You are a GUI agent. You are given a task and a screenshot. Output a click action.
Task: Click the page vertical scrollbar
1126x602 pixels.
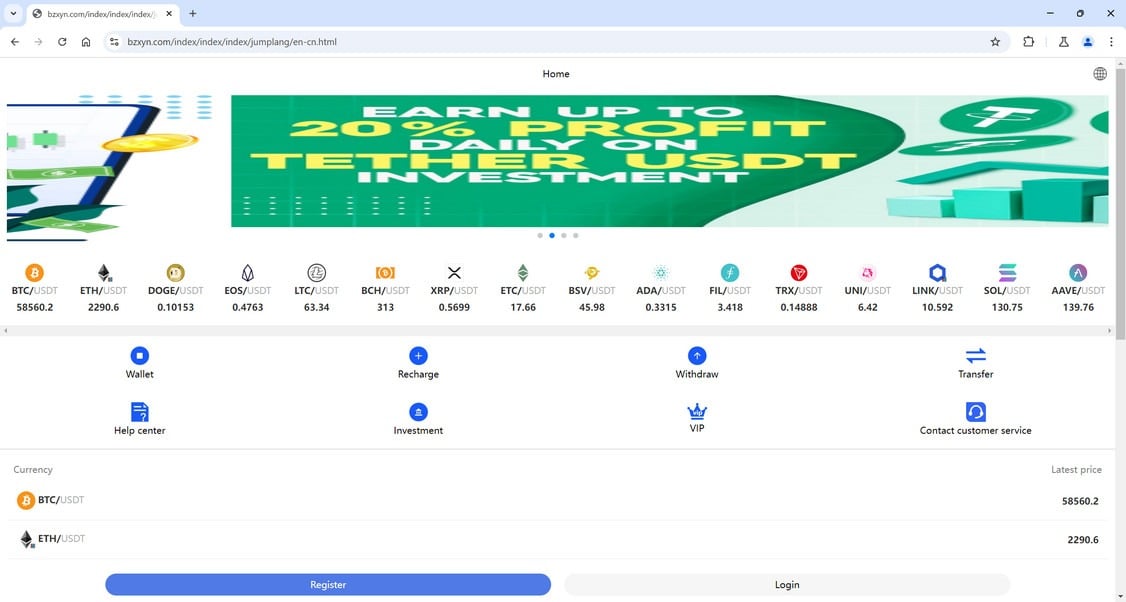tap(1120, 203)
